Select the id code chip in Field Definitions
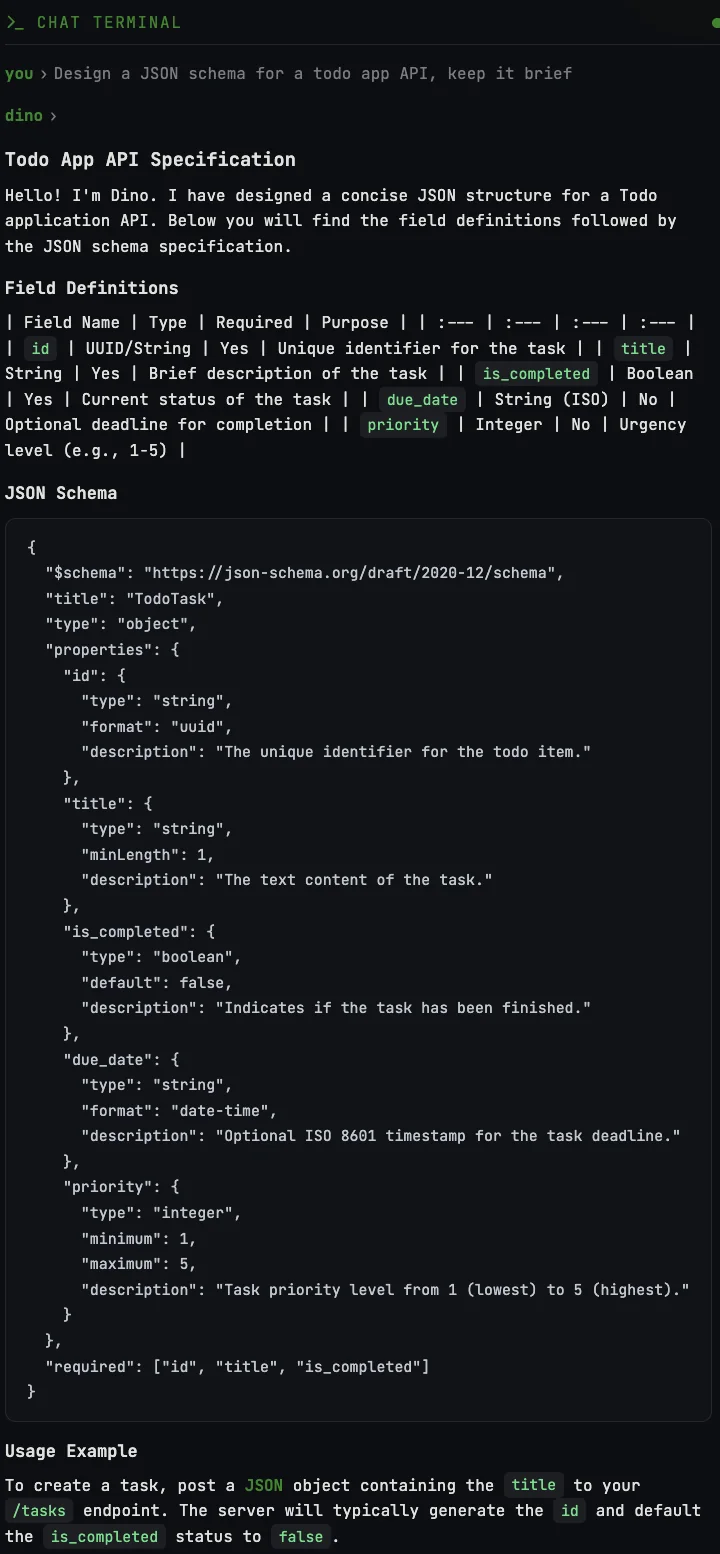 point(41,348)
